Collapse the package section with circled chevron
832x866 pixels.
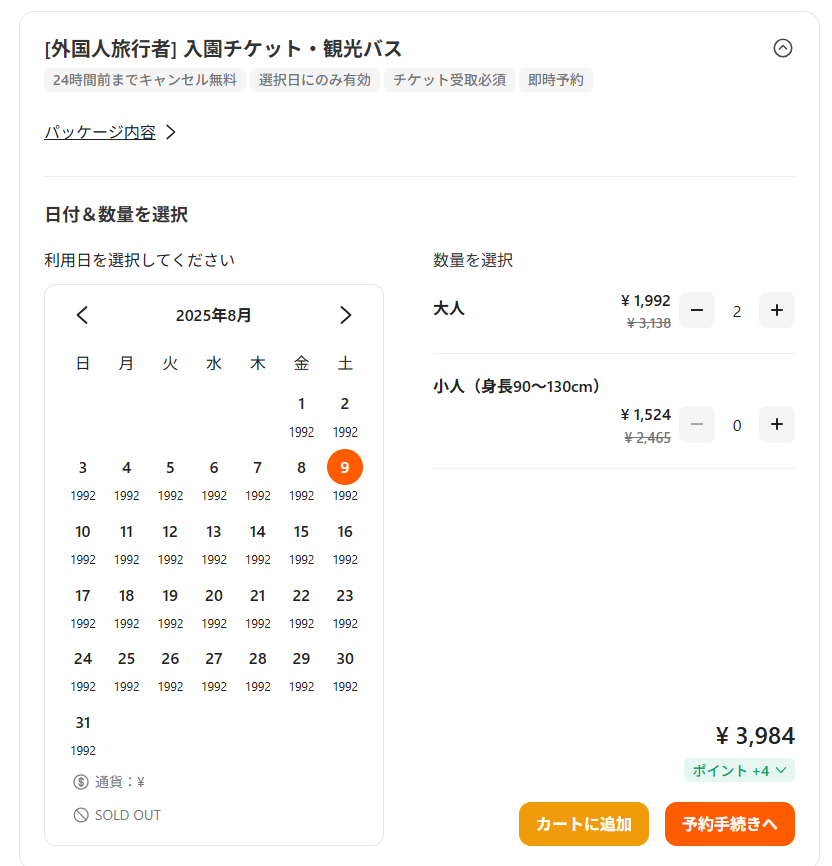pyautogui.click(x=783, y=48)
